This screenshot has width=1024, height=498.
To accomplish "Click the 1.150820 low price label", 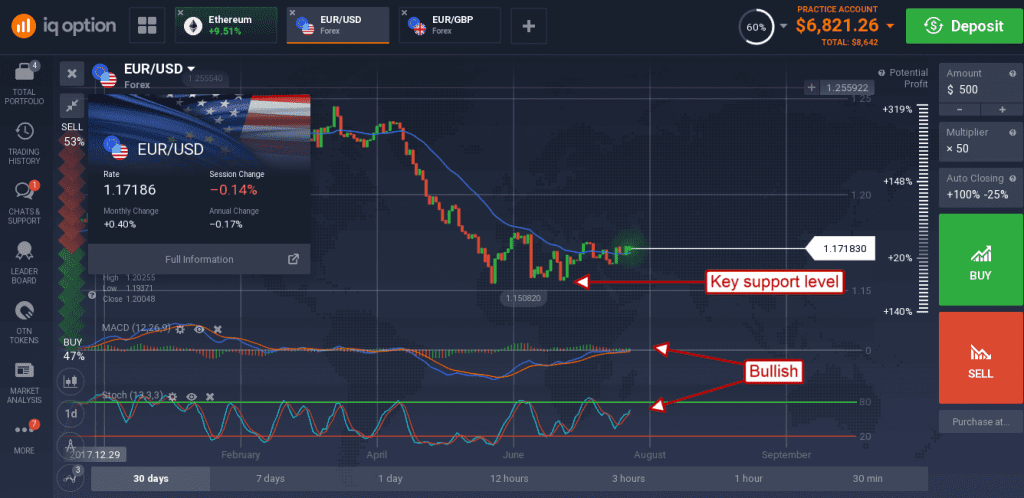I will coord(521,298).
